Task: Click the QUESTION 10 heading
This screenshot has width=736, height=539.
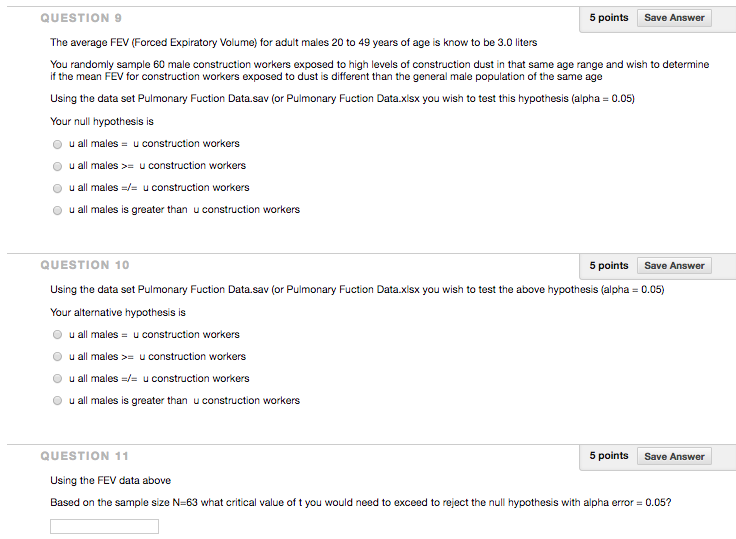Action: (x=85, y=265)
